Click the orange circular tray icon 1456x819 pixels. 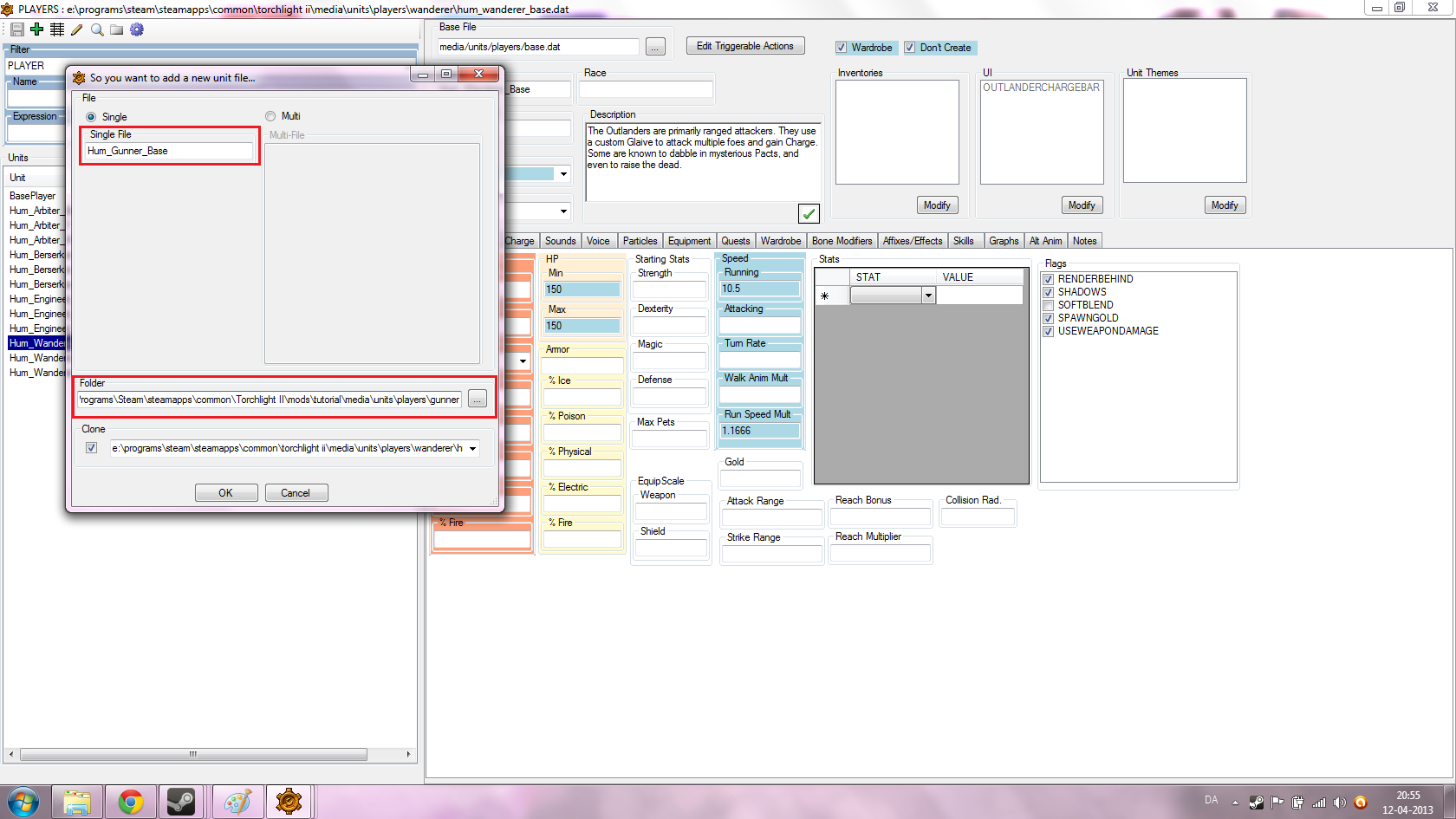pyautogui.click(x=1361, y=802)
